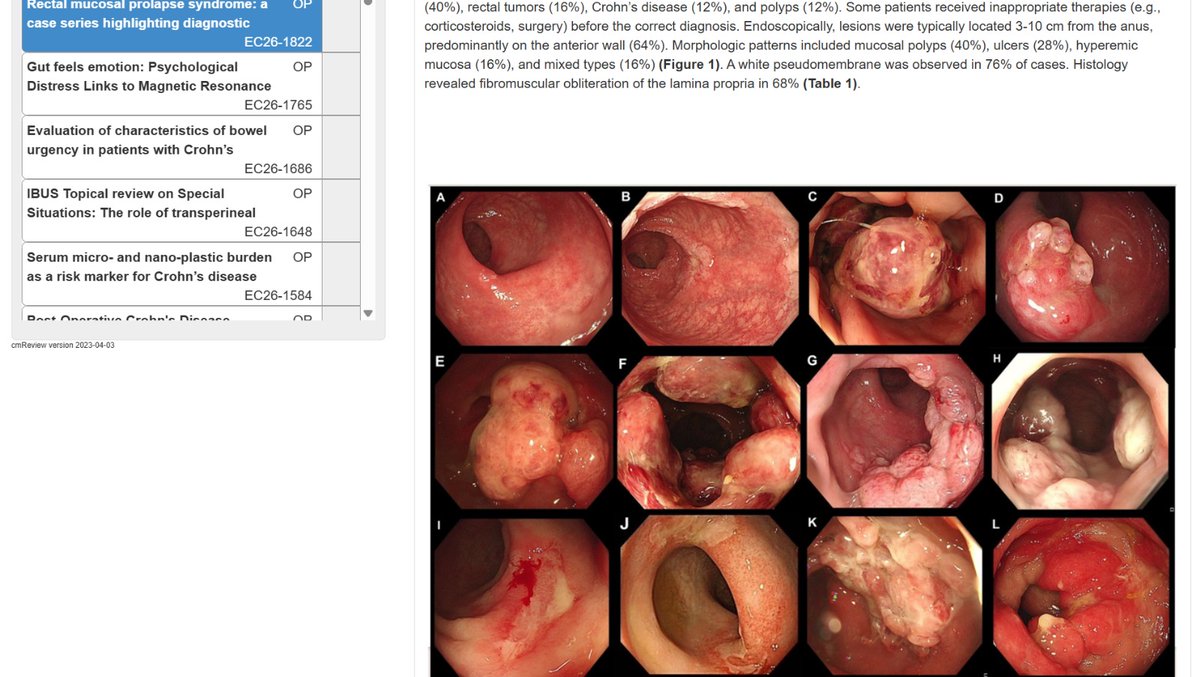Click abstract ID EC26-1584
Screen dimensions: 1200x677
[278, 295]
